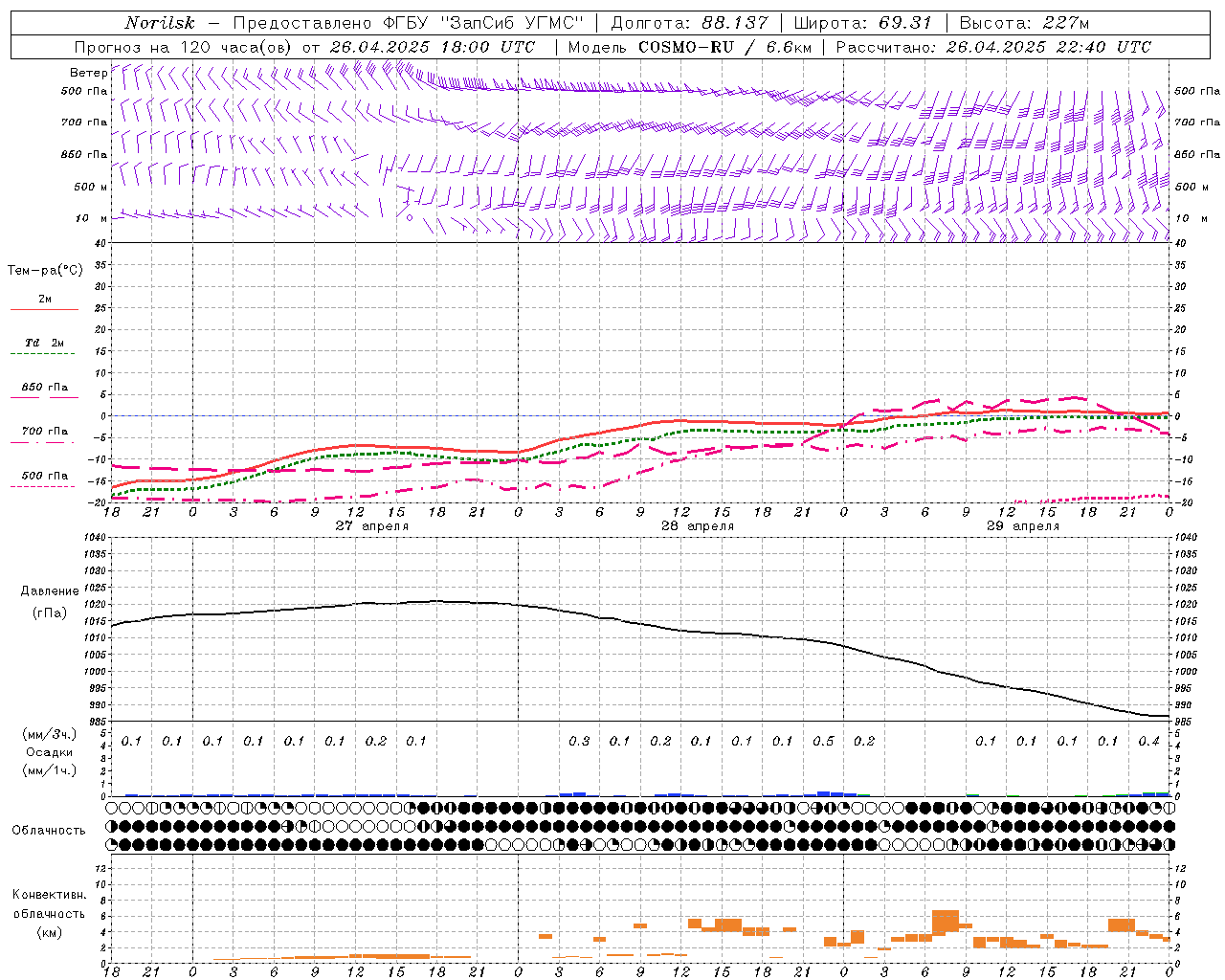
Task: Click the 'Тем-ра(°C)' temperature panel label
Action: click(45, 271)
